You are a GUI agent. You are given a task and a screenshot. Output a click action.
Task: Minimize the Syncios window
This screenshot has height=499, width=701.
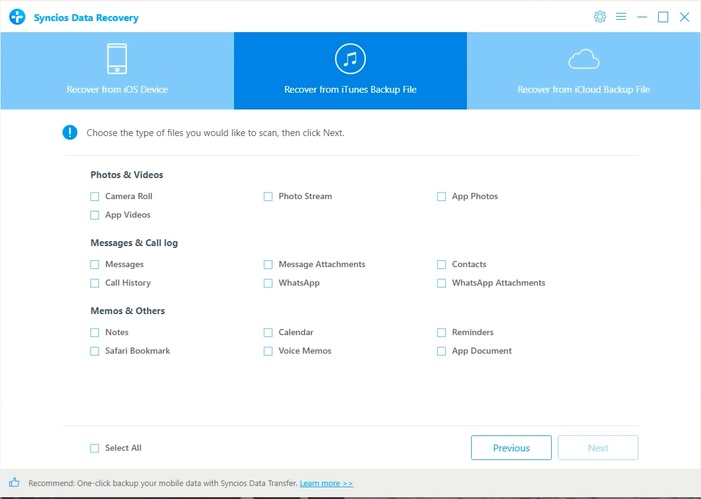pos(642,17)
